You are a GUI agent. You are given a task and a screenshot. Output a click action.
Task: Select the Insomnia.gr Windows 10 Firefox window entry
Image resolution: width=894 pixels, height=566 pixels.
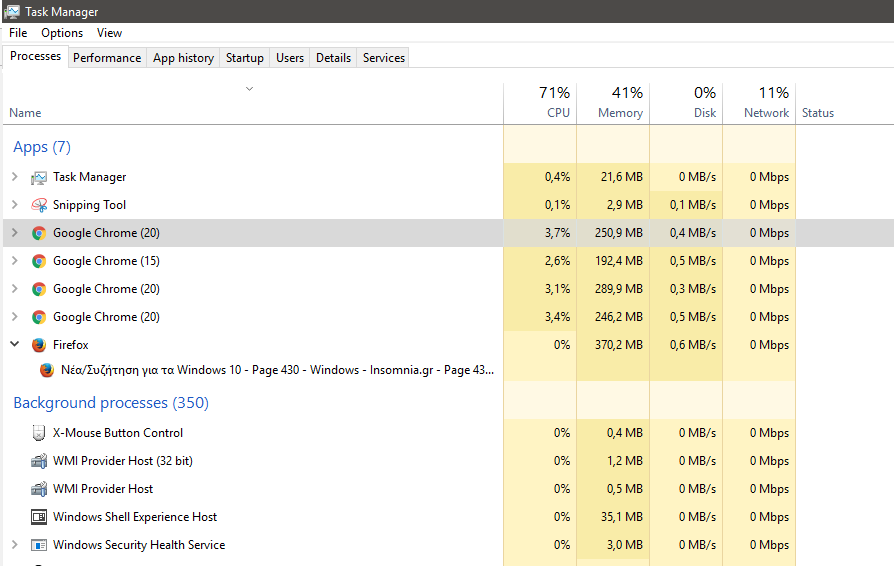[x=278, y=370]
